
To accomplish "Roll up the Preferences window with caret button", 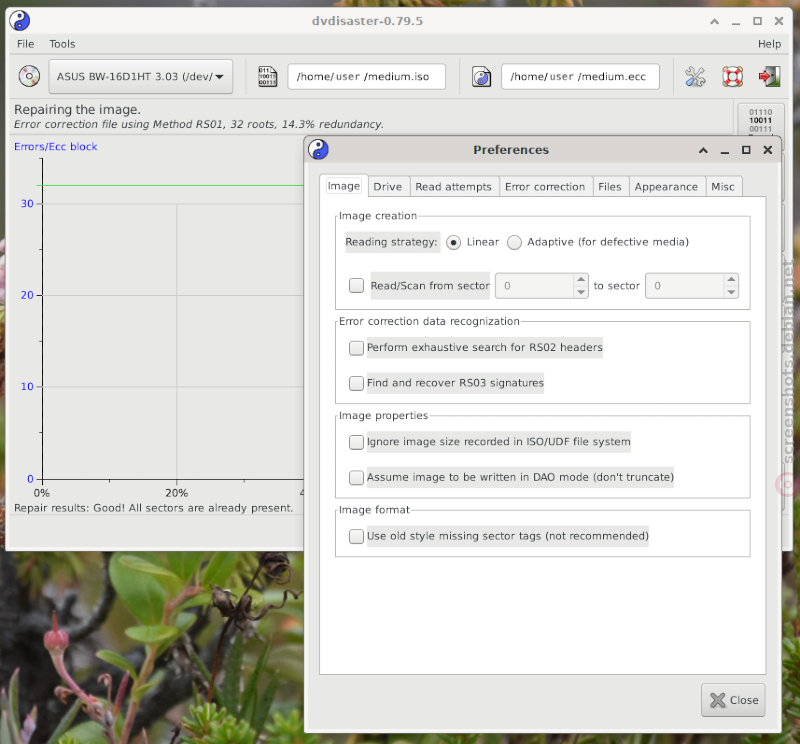I will (x=703, y=150).
